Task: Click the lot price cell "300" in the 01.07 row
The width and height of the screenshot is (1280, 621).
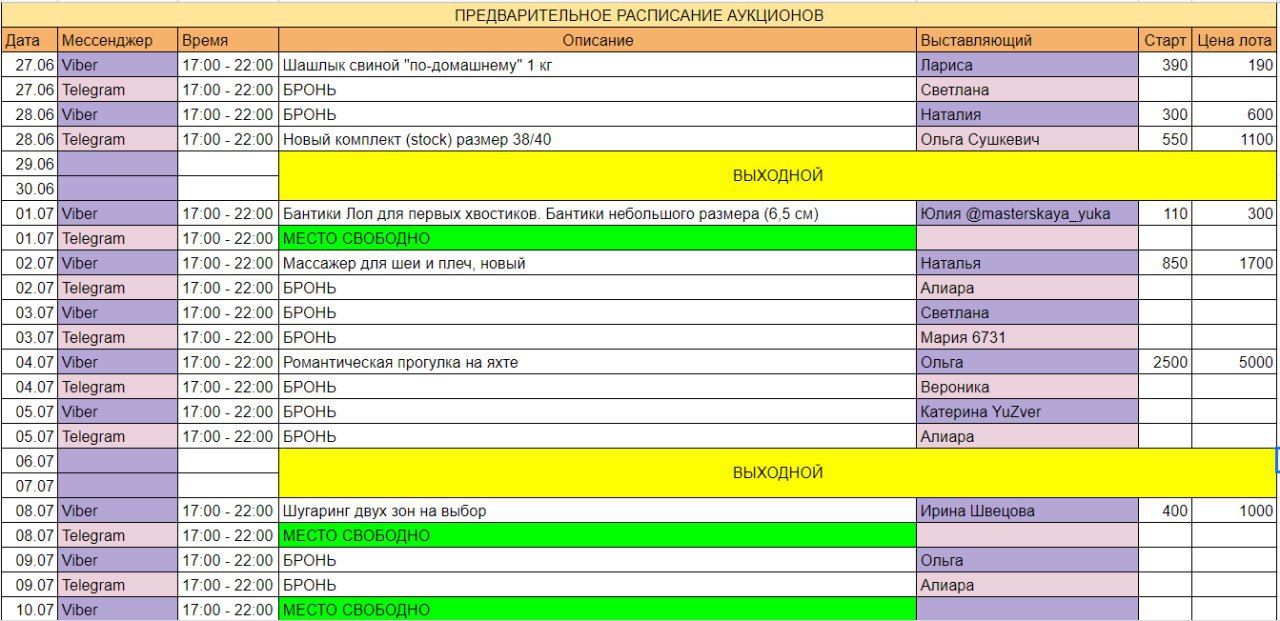Action: tap(1235, 214)
